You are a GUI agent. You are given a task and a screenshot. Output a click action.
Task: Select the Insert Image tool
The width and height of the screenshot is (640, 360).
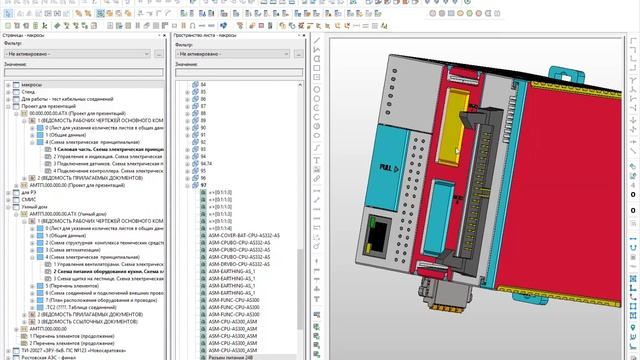(317, 169)
